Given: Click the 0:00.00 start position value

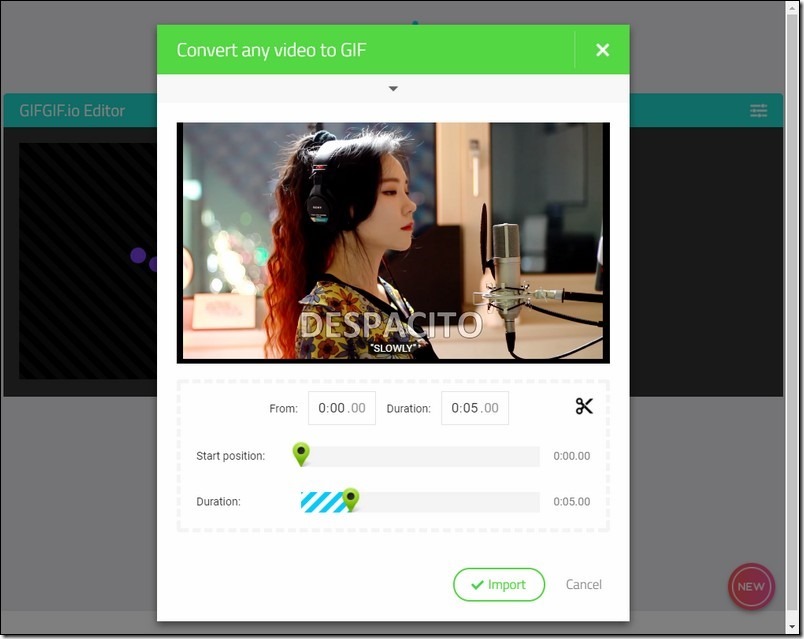Looking at the screenshot, I should tap(572, 456).
